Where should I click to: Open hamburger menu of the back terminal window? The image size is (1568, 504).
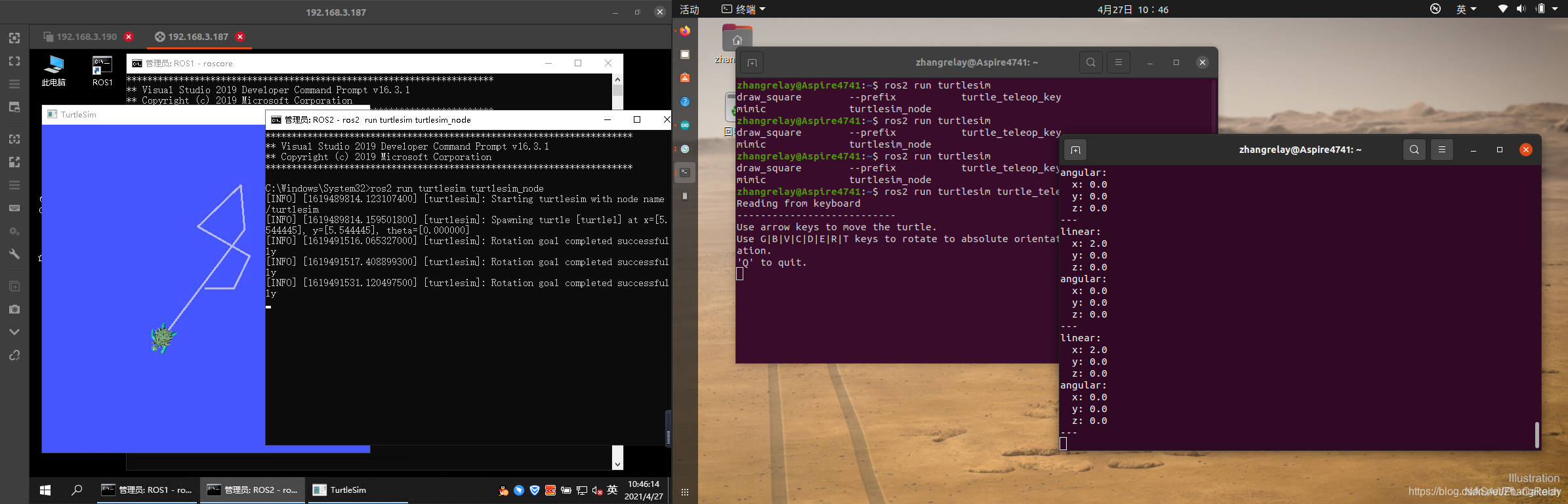(x=1119, y=62)
